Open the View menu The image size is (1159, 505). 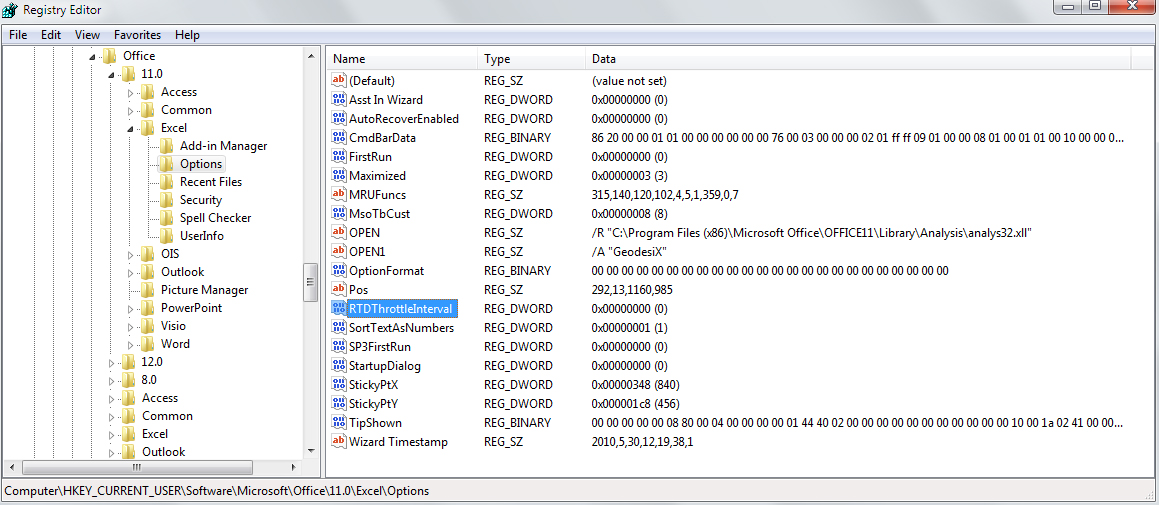point(87,35)
